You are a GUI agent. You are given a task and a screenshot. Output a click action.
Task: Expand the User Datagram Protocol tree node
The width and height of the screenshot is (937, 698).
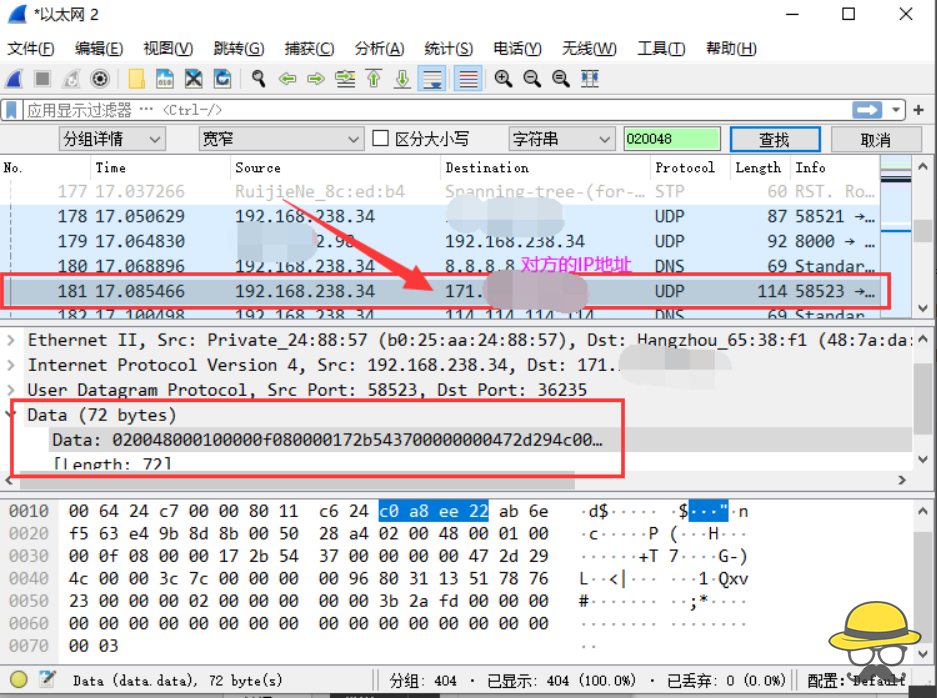(x=11, y=390)
